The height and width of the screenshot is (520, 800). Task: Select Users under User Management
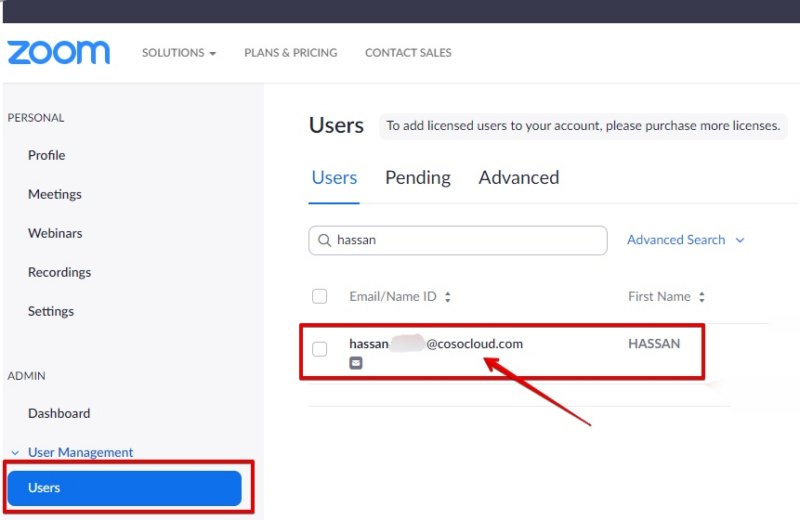pos(124,488)
